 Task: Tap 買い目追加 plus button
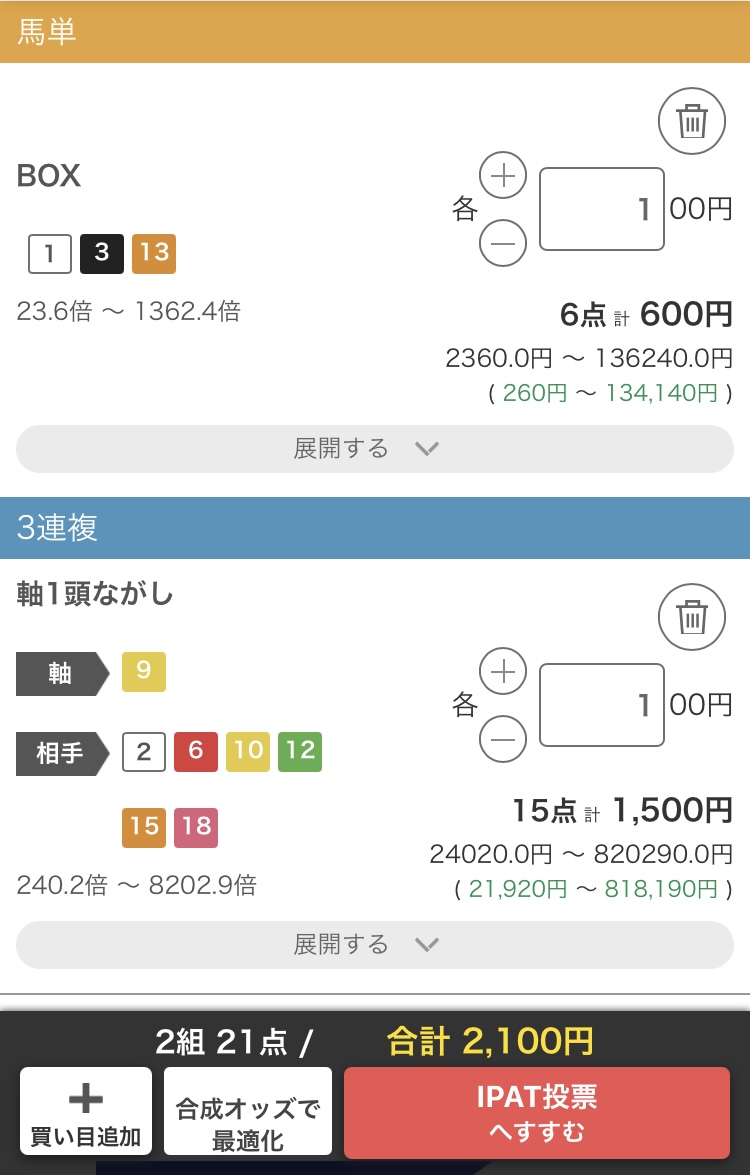point(86,1111)
